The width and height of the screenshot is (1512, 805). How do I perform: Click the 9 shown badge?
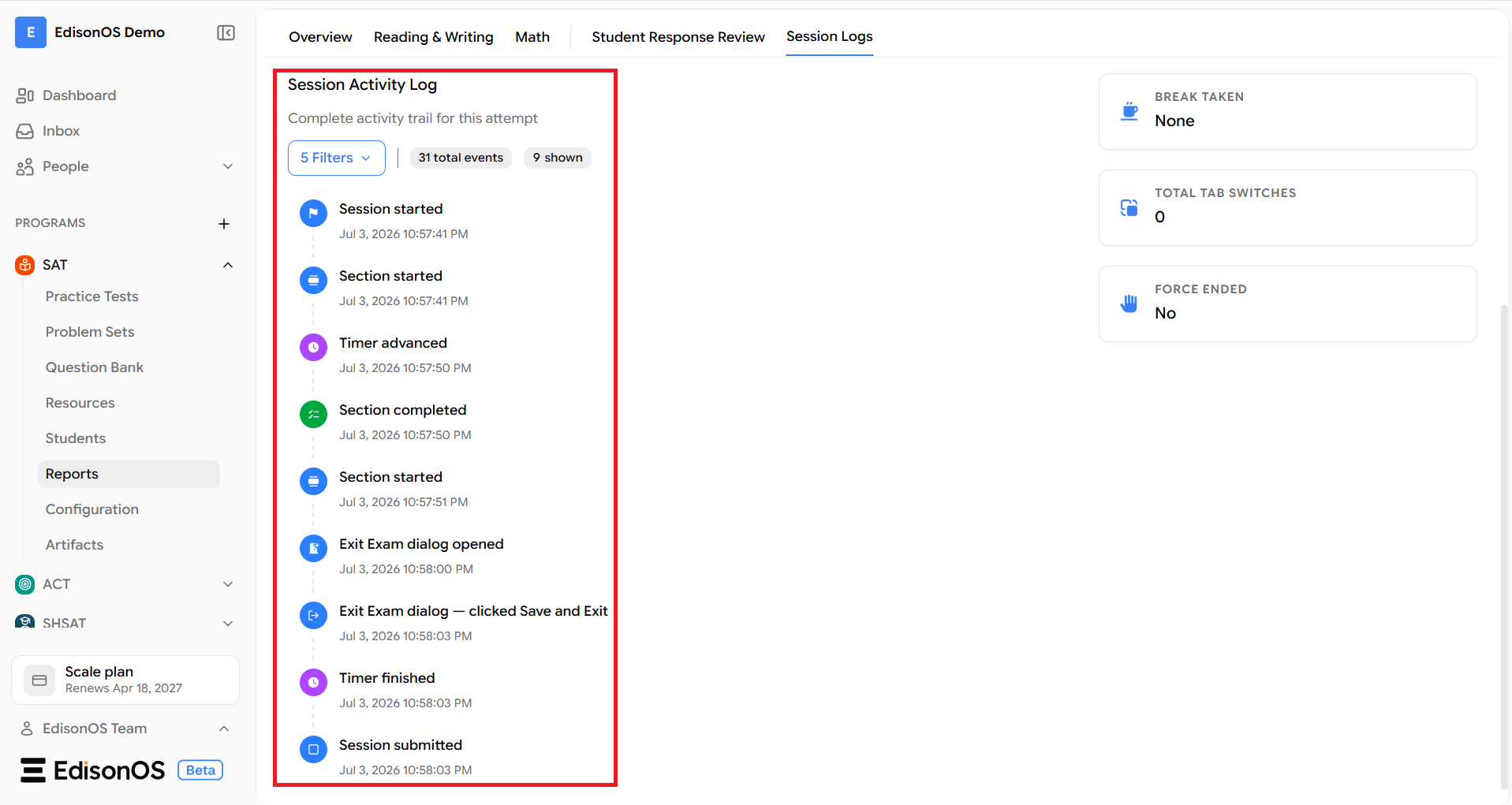coord(558,158)
